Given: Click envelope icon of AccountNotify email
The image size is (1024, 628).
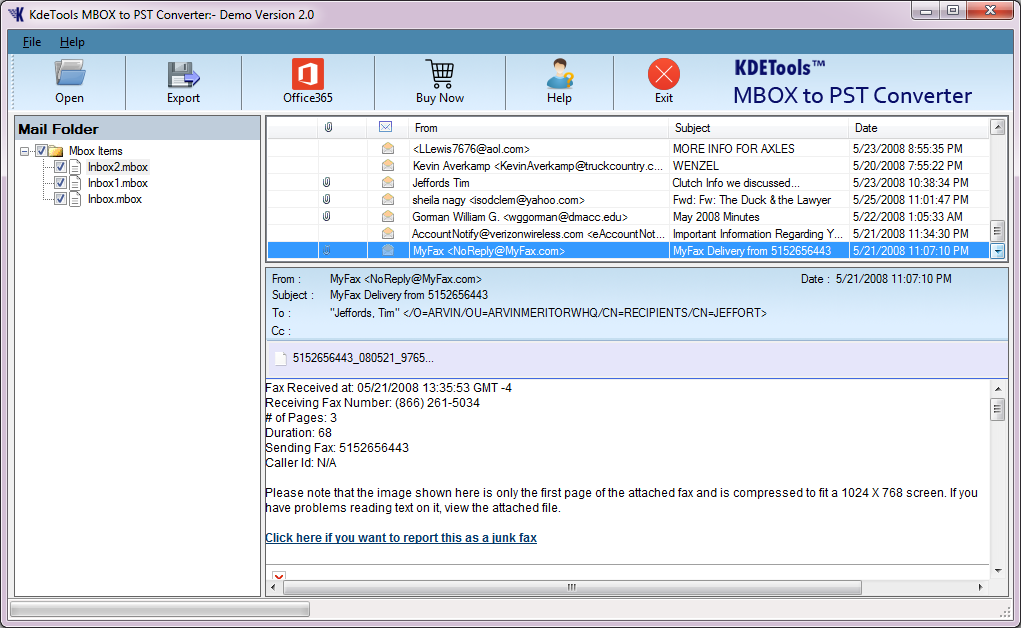Looking at the screenshot, I should [x=388, y=233].
